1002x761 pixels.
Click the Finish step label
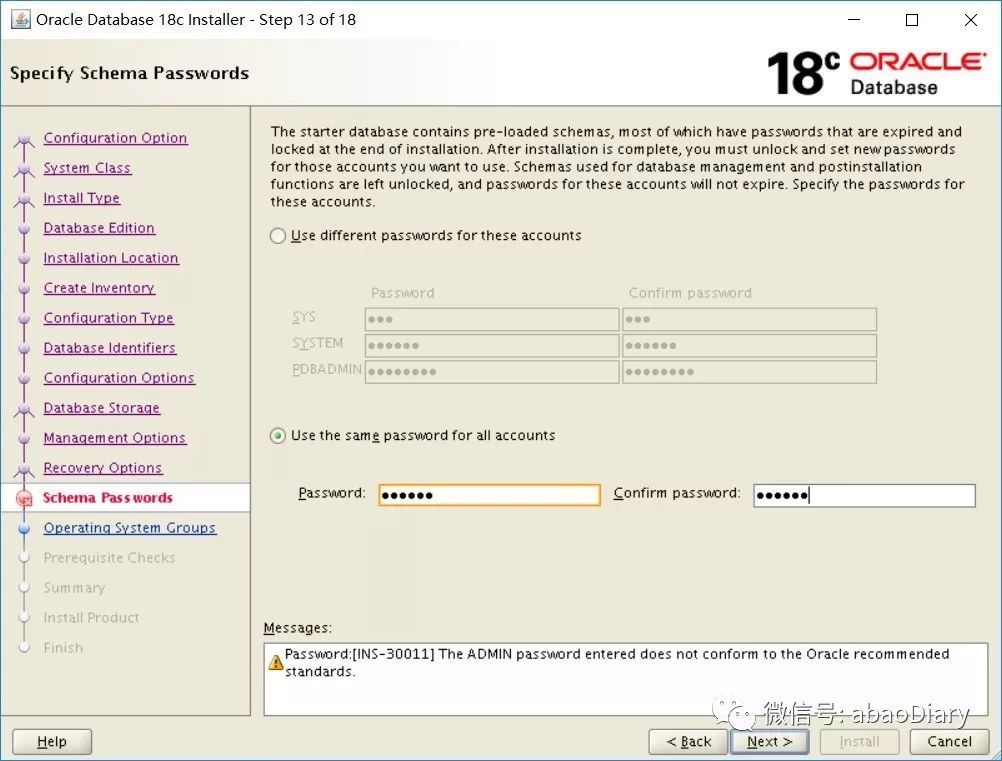coord(63,649)
